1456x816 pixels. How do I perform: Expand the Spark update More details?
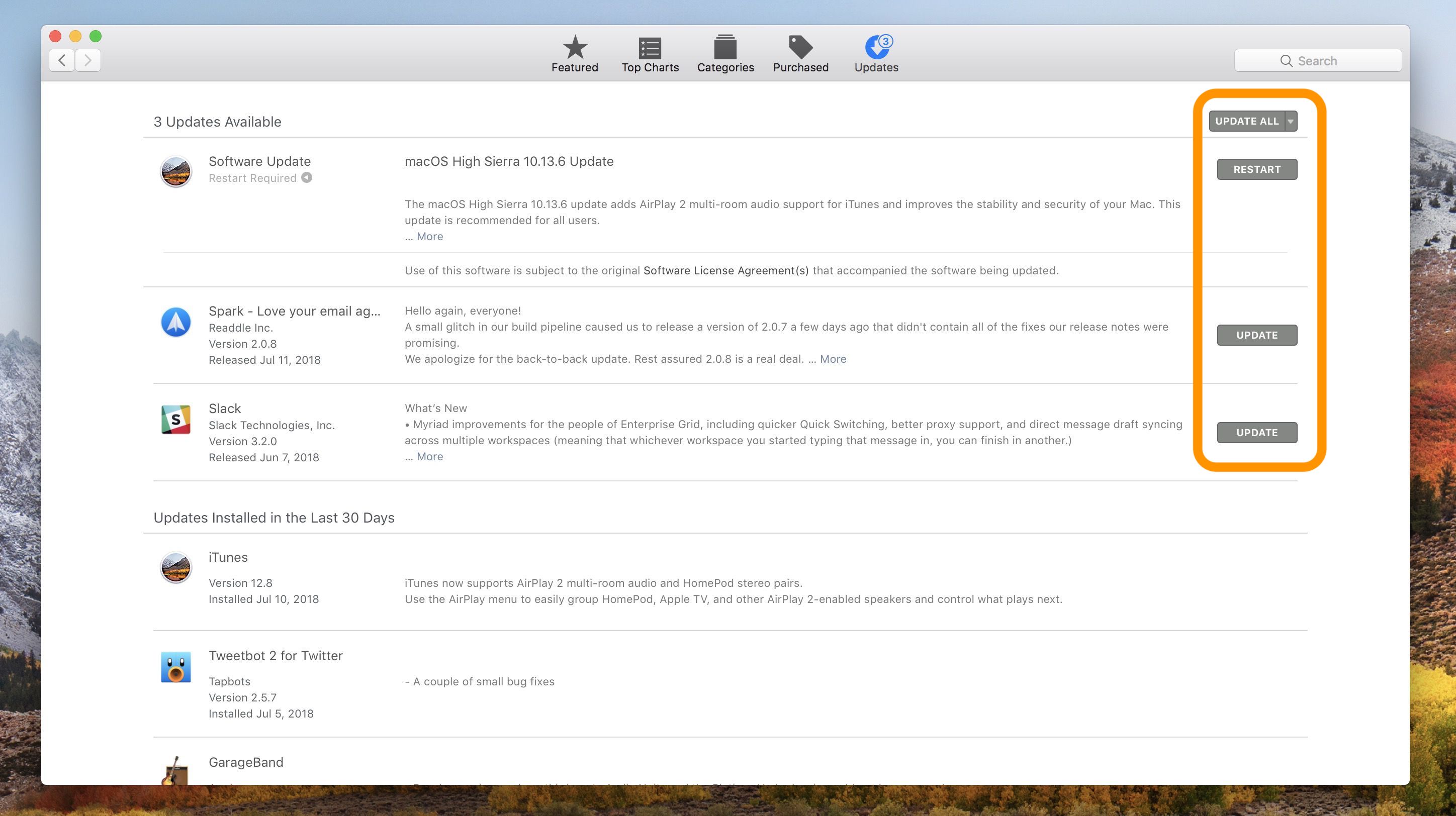coord(834,359)
